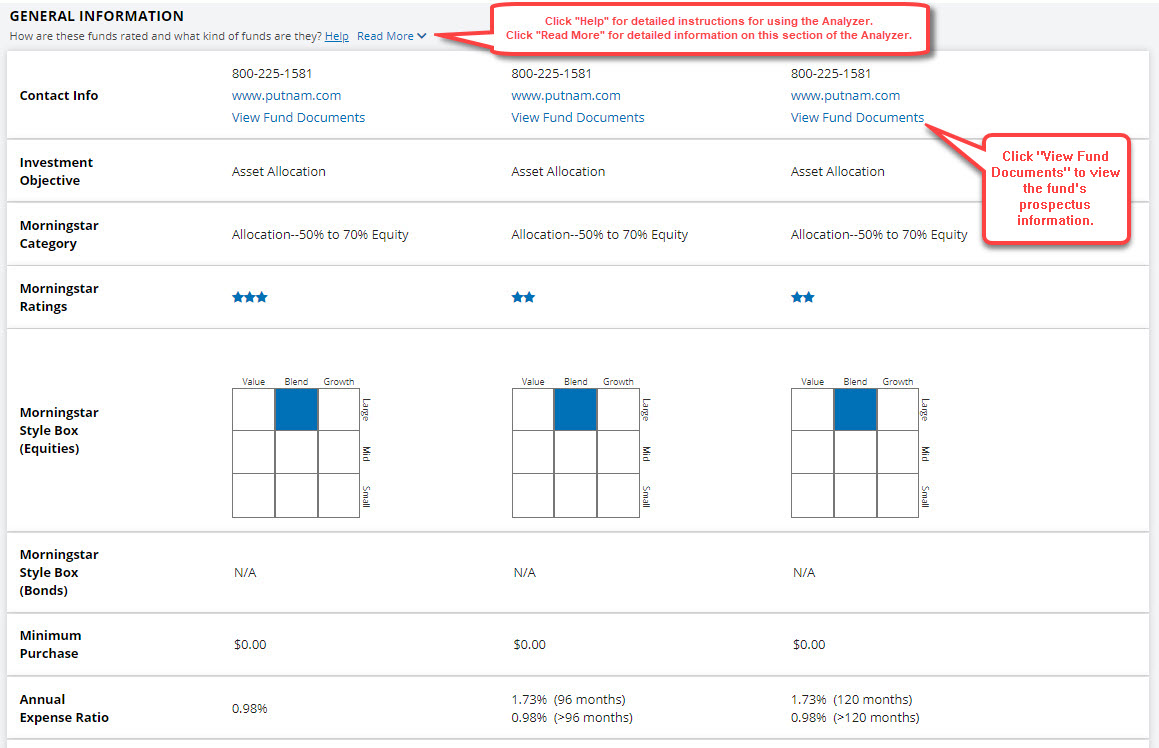Viewport: 1159px width, 748px height.
Task: Select the Asset Allocation objective in the middle column
Action: point(558,171)
